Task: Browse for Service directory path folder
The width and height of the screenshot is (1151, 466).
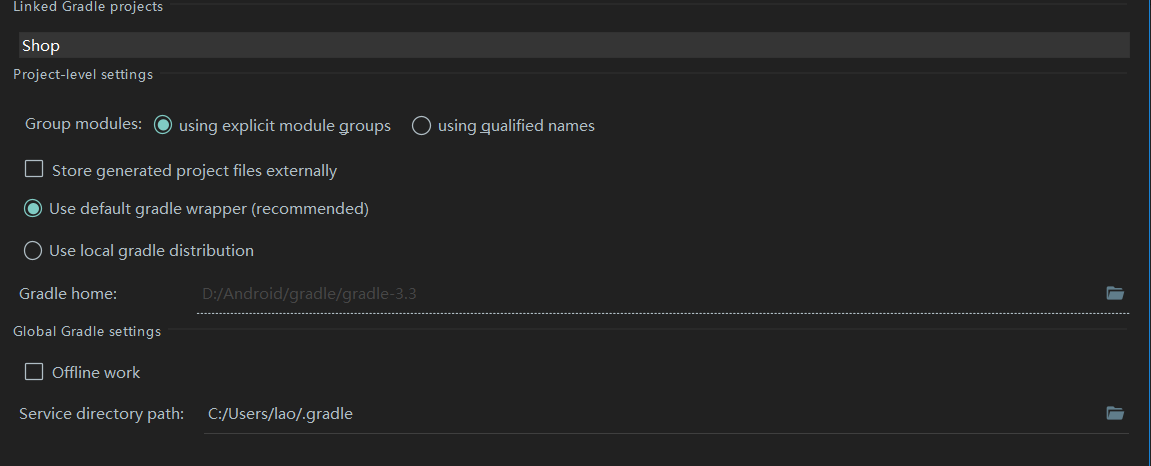Action: pos(1115,413)
